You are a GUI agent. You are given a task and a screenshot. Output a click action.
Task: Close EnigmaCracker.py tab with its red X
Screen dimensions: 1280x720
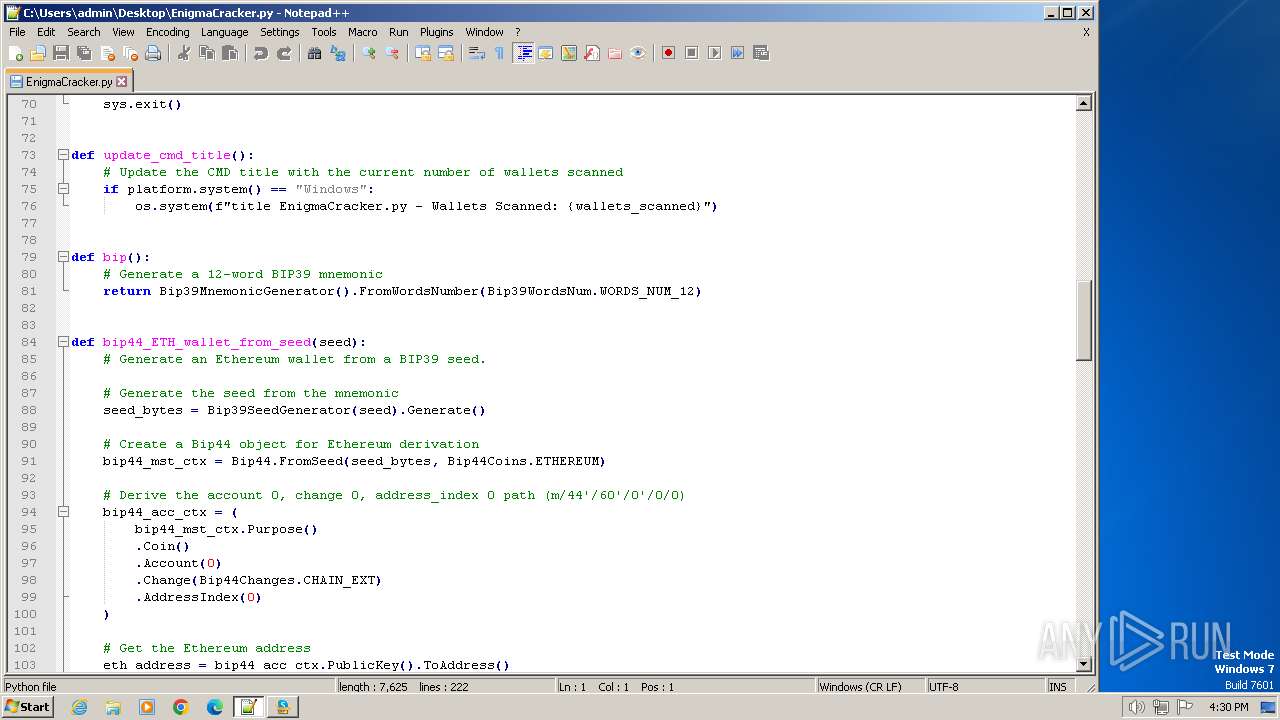tap(122, 82)
